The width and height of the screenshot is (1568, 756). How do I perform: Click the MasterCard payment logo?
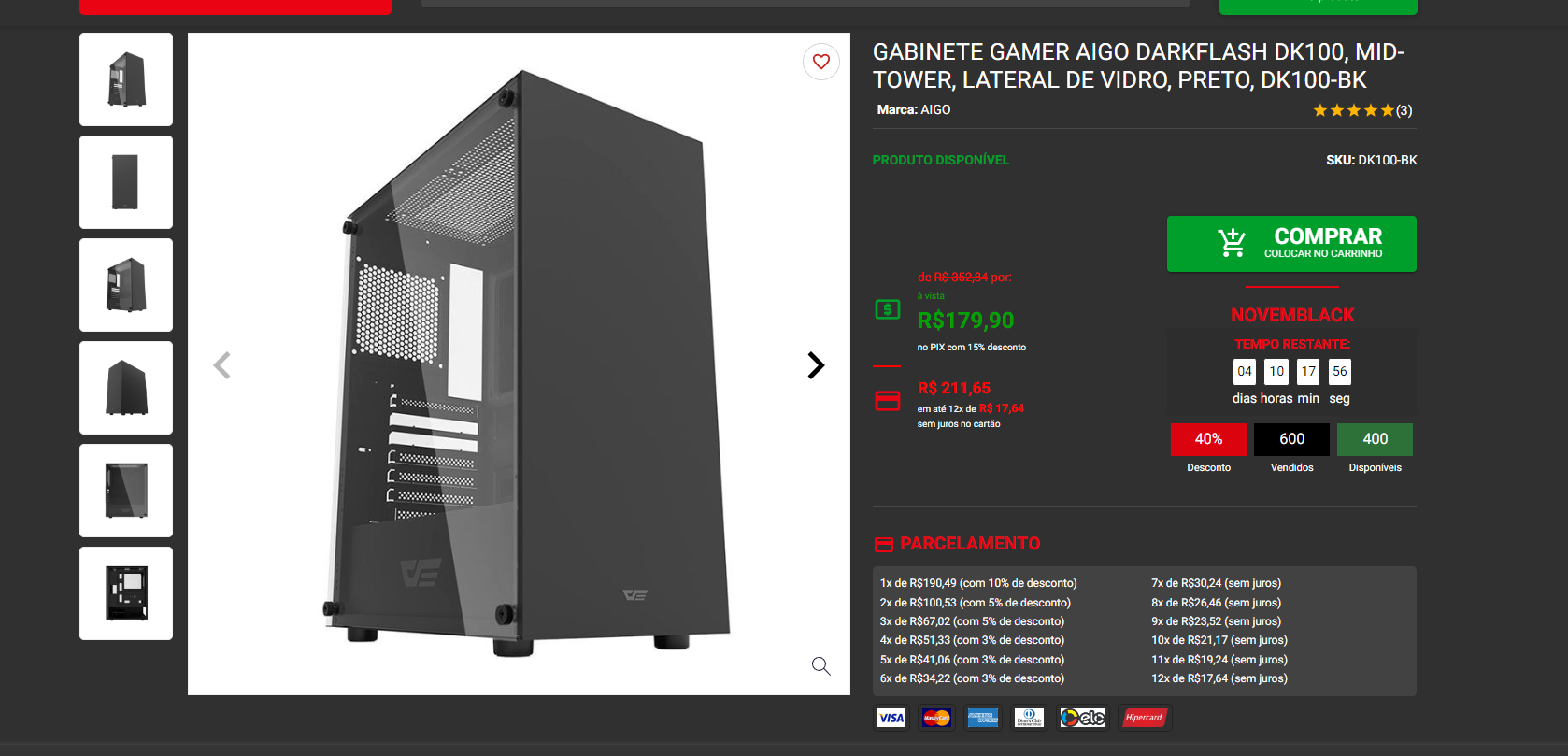click(x=936, y=718)
